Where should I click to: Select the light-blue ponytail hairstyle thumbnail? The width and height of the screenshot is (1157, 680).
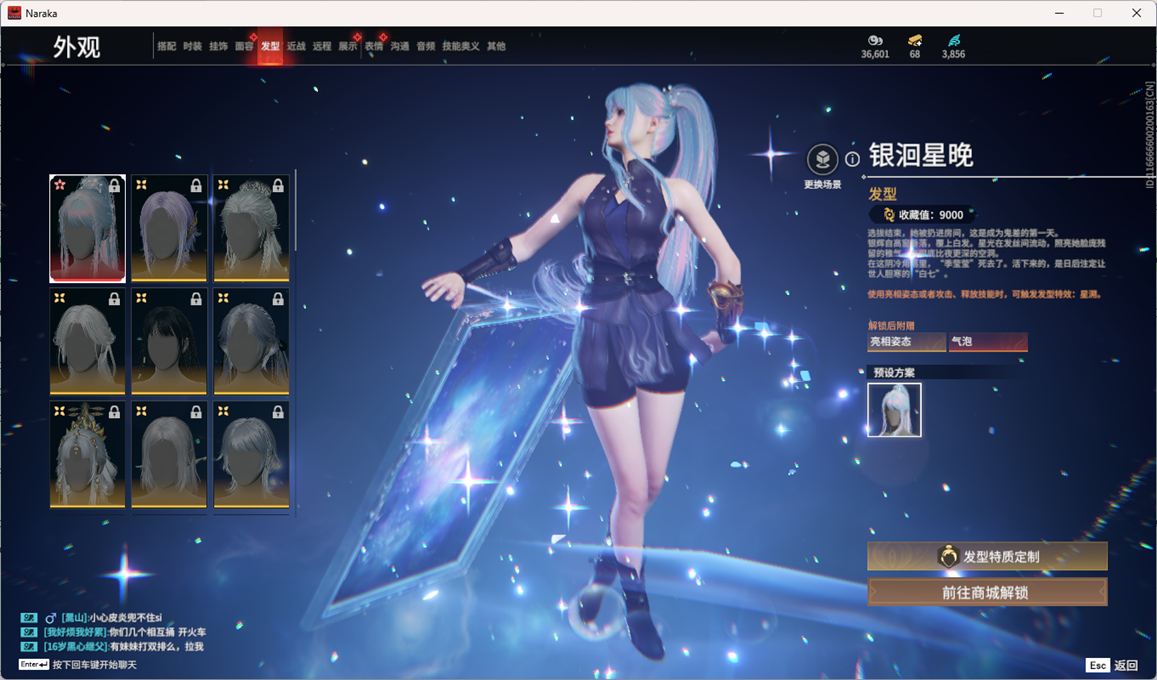pyautogui.click(x=87, y=228)
